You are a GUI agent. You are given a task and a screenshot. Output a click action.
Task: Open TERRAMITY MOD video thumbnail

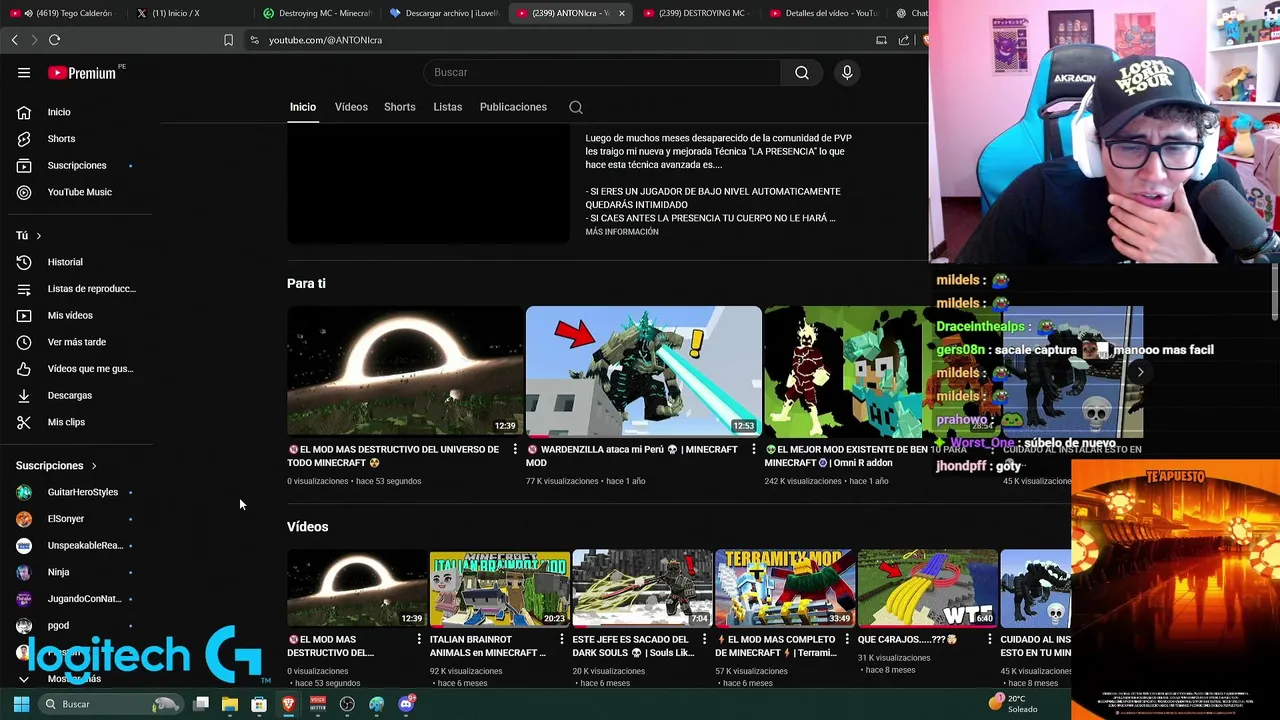click(x=785, y=589)
